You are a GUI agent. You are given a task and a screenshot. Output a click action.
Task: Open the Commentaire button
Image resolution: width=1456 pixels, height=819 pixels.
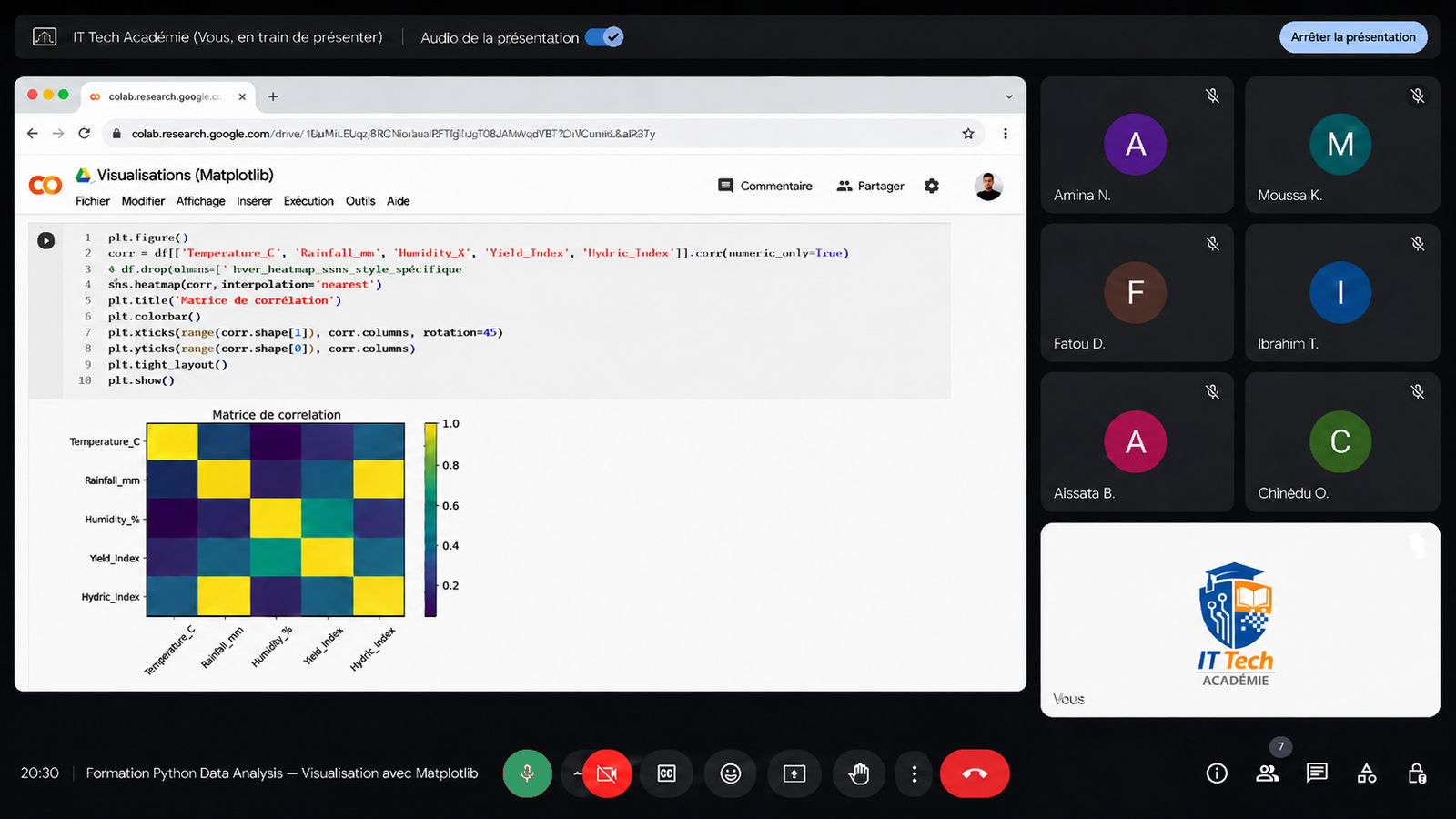[x=765, y=186]
